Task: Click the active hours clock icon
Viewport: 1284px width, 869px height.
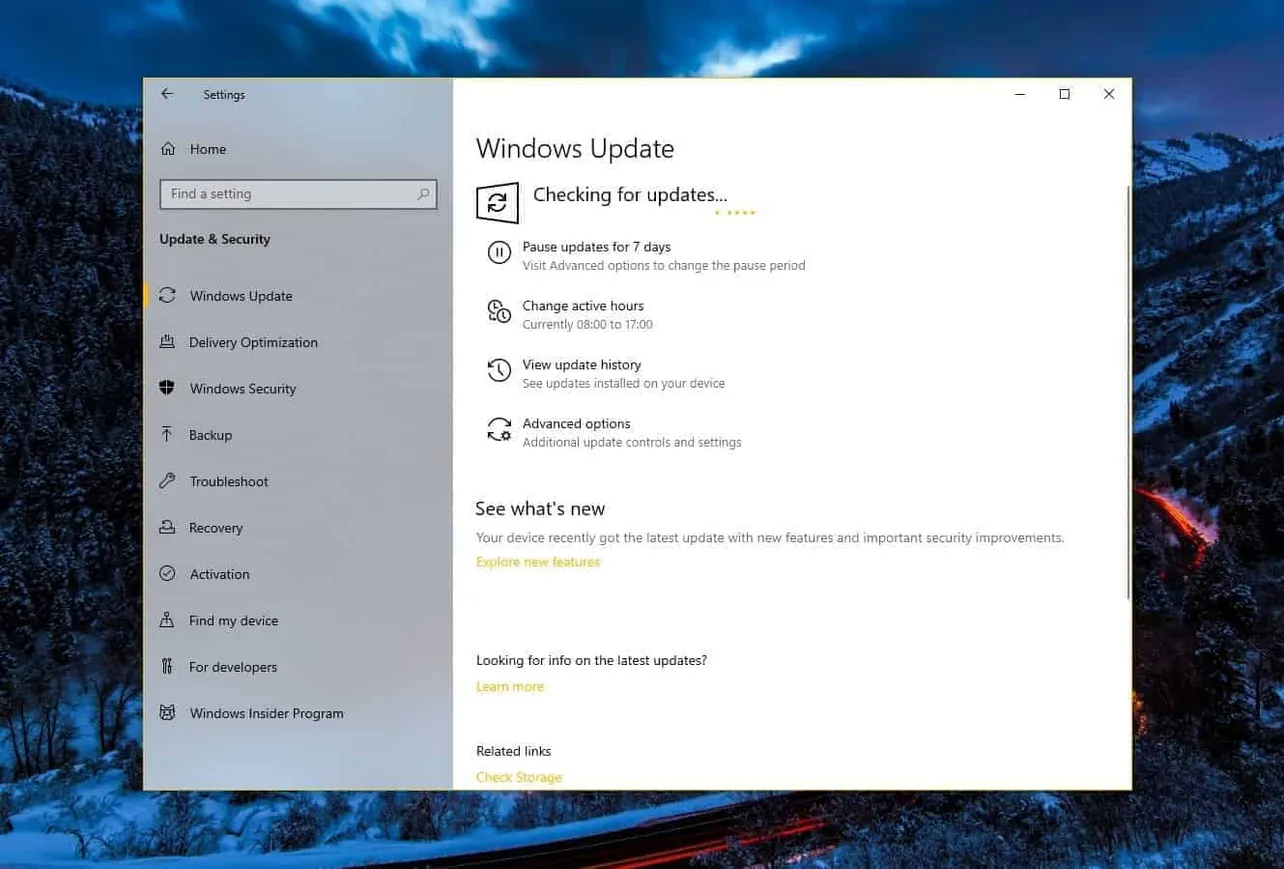Action: [499, 312]
